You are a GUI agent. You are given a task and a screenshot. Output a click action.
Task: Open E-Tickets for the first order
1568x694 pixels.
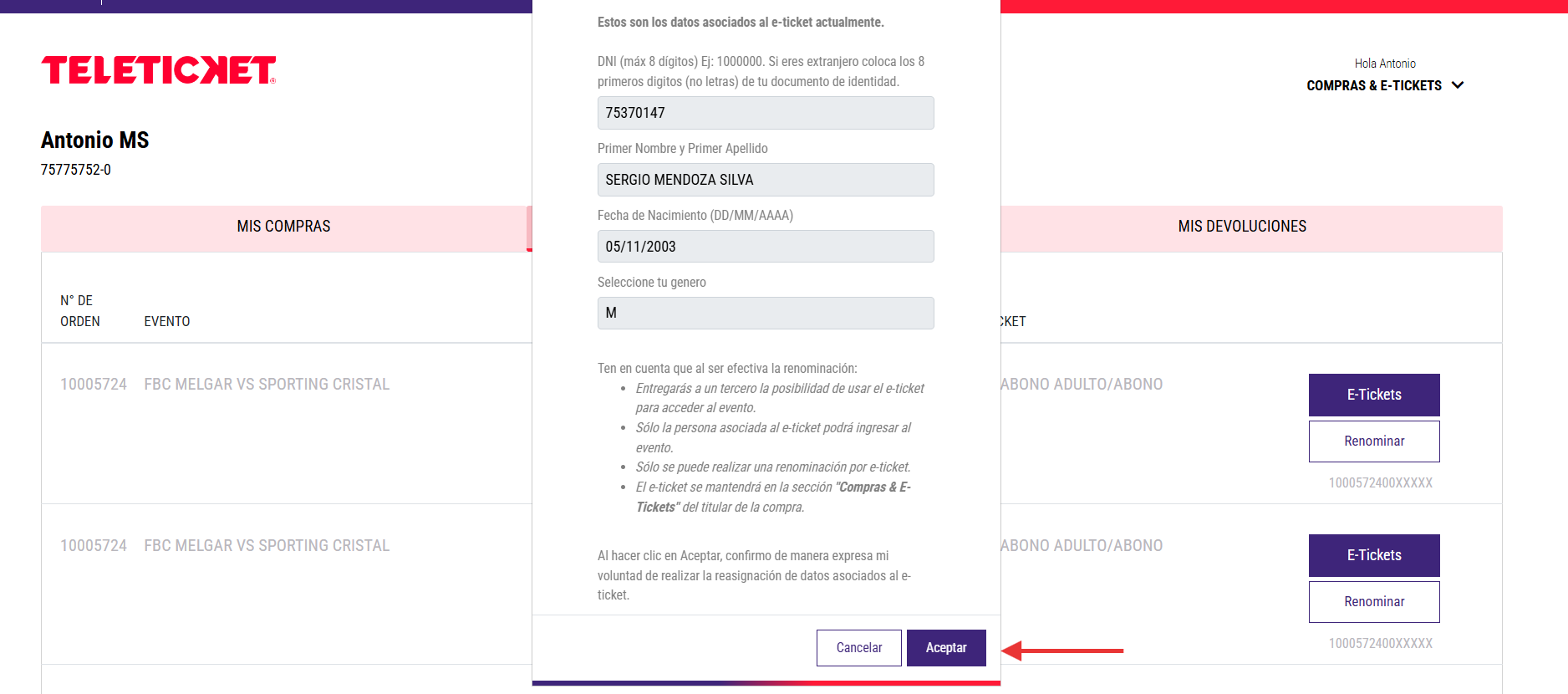pyautogui.click(x=1374, y=395)
